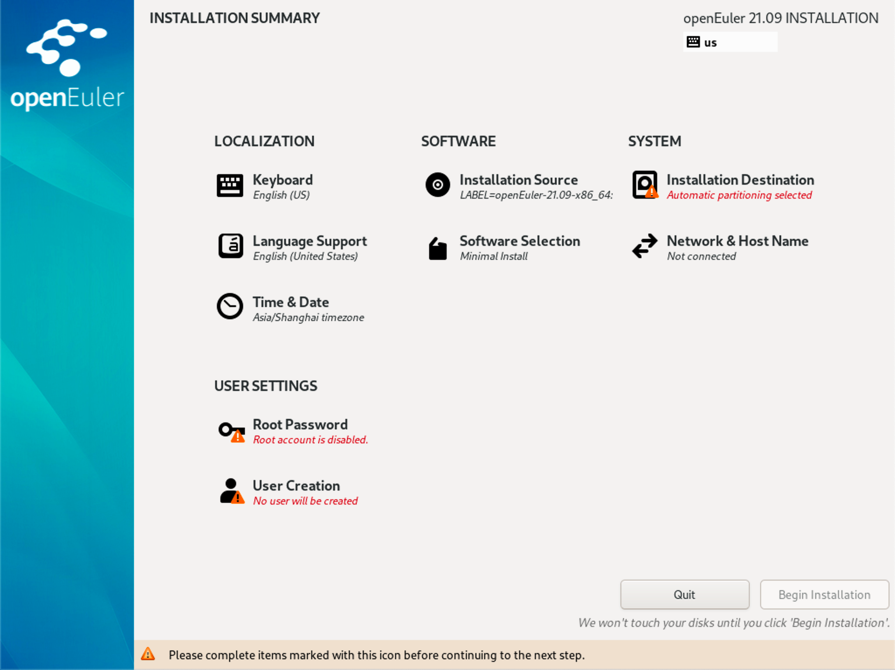Image resolution: width=895 pixels, height=670 pixels.
Task: Click the Network & Host Name arrows icon
Action: point(645,246)
